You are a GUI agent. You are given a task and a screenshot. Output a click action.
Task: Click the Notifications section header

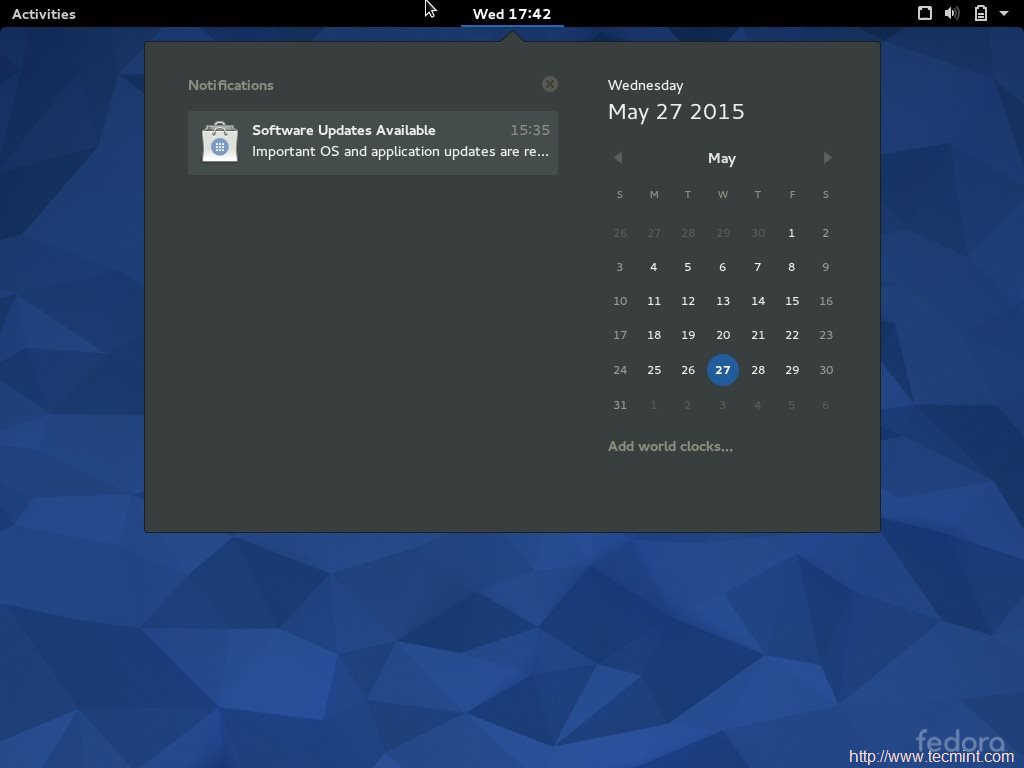pyautogui.click(x=231, y=84)
